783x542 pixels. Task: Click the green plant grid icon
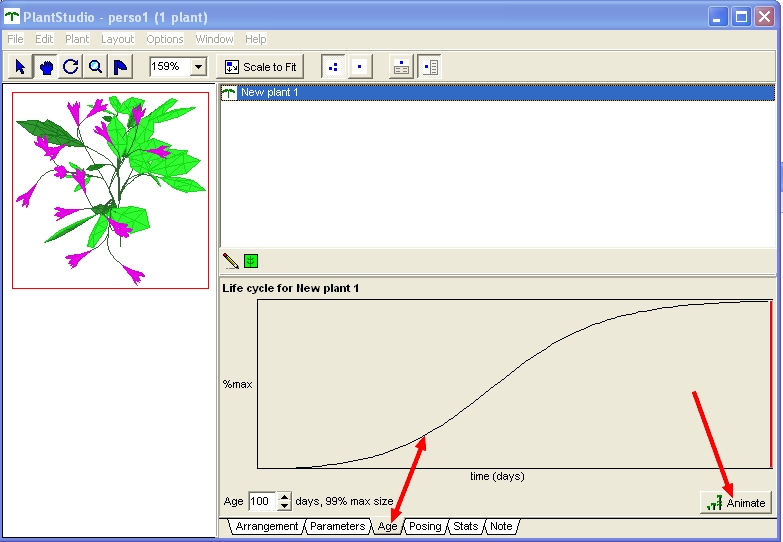(251, 261)
